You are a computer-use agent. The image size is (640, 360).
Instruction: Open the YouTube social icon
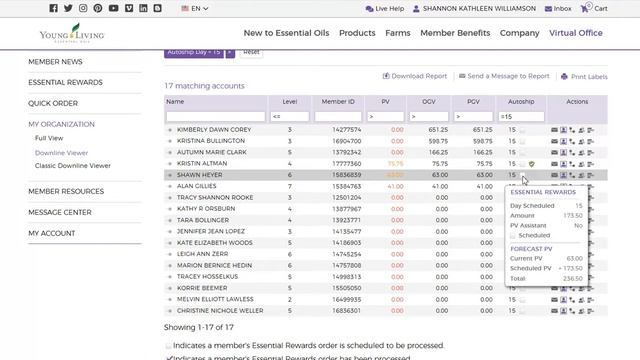coord(113,8)
